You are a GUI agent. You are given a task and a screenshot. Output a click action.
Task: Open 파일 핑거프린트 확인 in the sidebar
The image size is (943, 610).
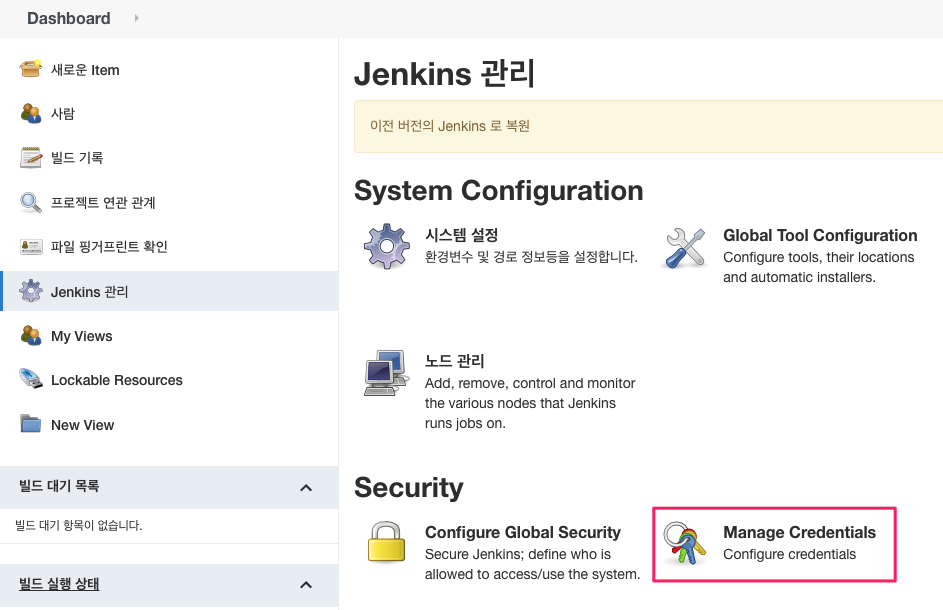pyautogui.click(x=109, y=247)
